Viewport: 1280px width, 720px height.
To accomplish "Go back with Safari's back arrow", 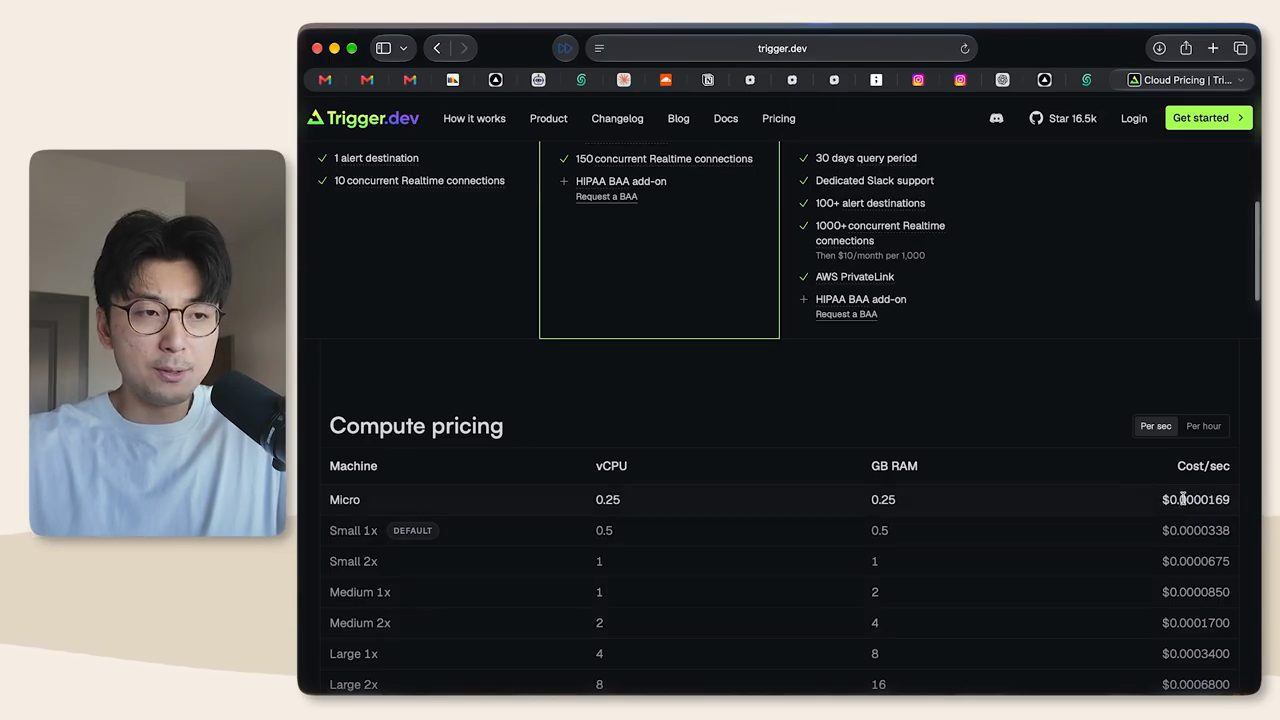I will (437, 48).
